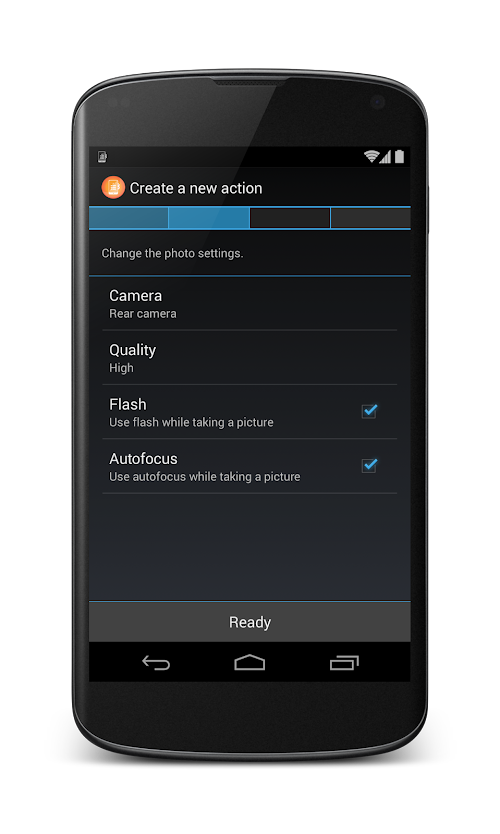This screenshot has width=500, height=834.
Task: Tap the Android home navigation icon
Action: 249,662
